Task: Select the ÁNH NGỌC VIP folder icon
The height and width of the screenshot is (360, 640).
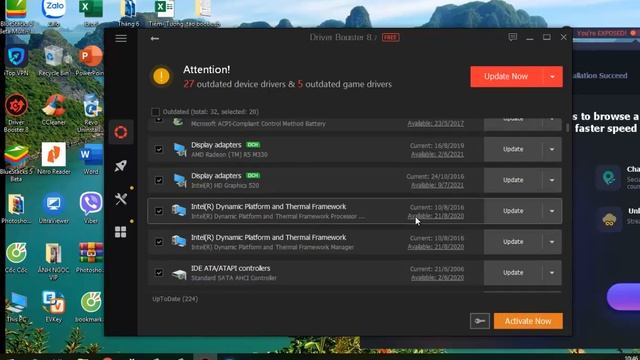Action: tap(53, 262)
